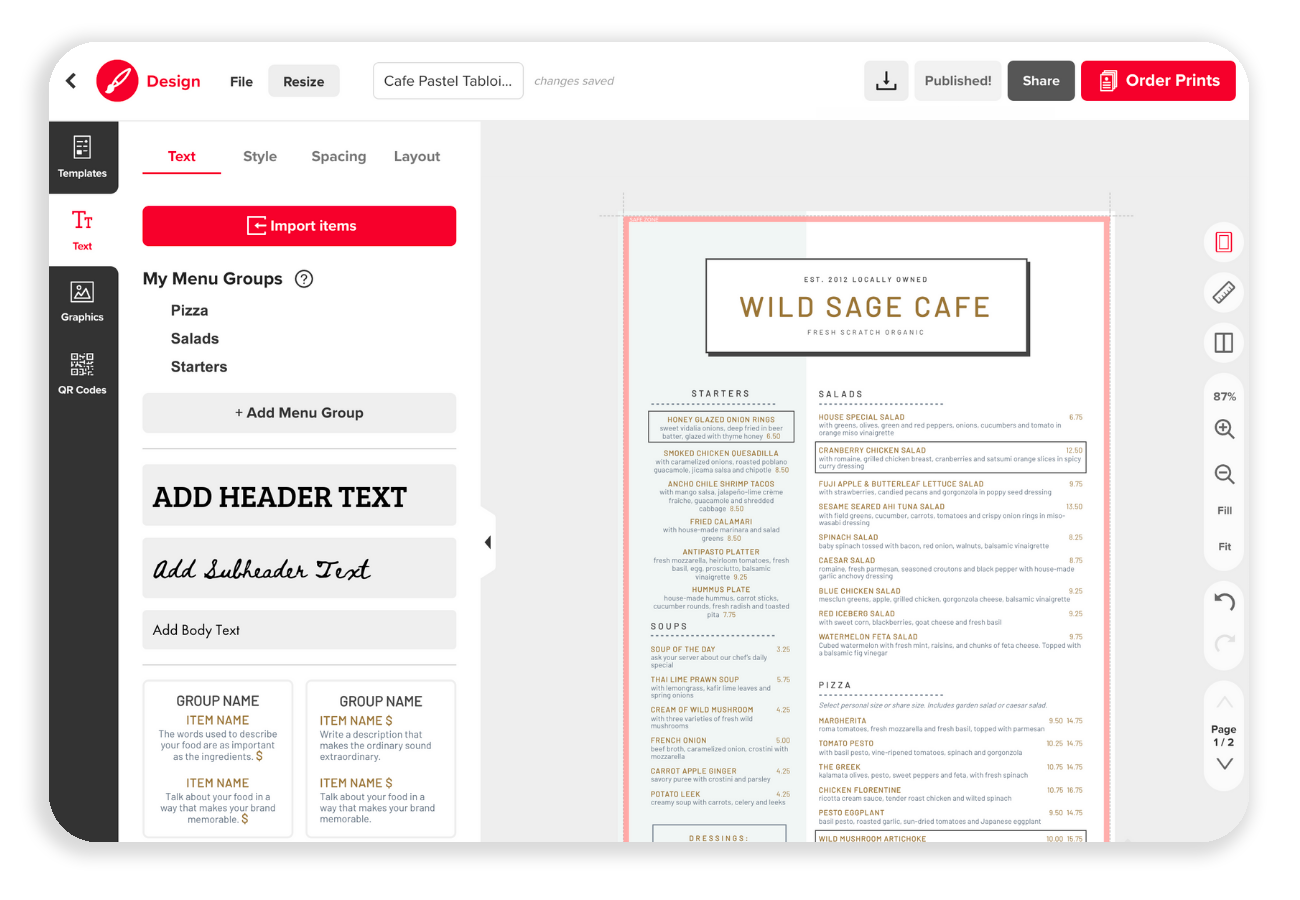
Task: Toggle the column guides icon
Action: click(x=1224, y=343)
